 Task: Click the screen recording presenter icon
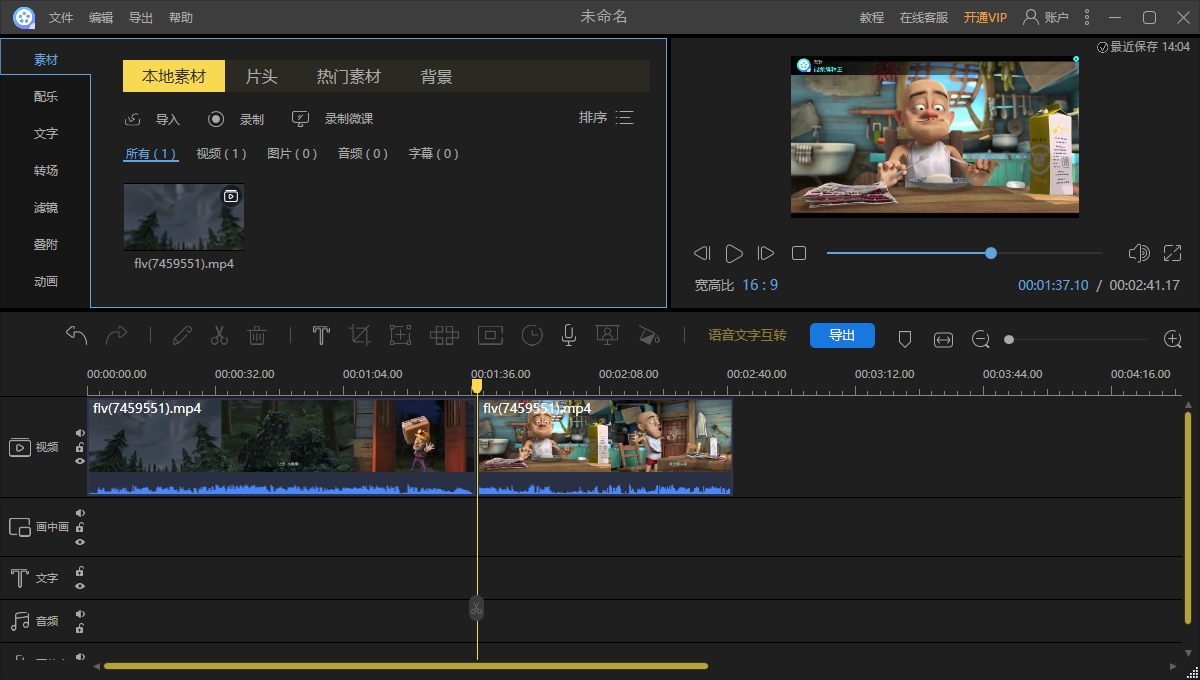tap(607, 336)
